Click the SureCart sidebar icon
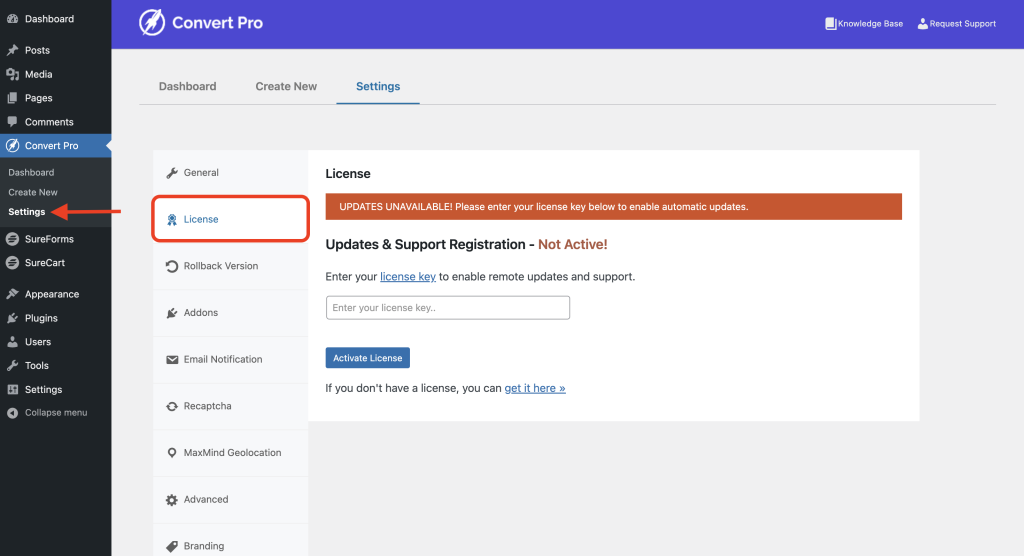The image size is (1024, 556). pos(12,263)
